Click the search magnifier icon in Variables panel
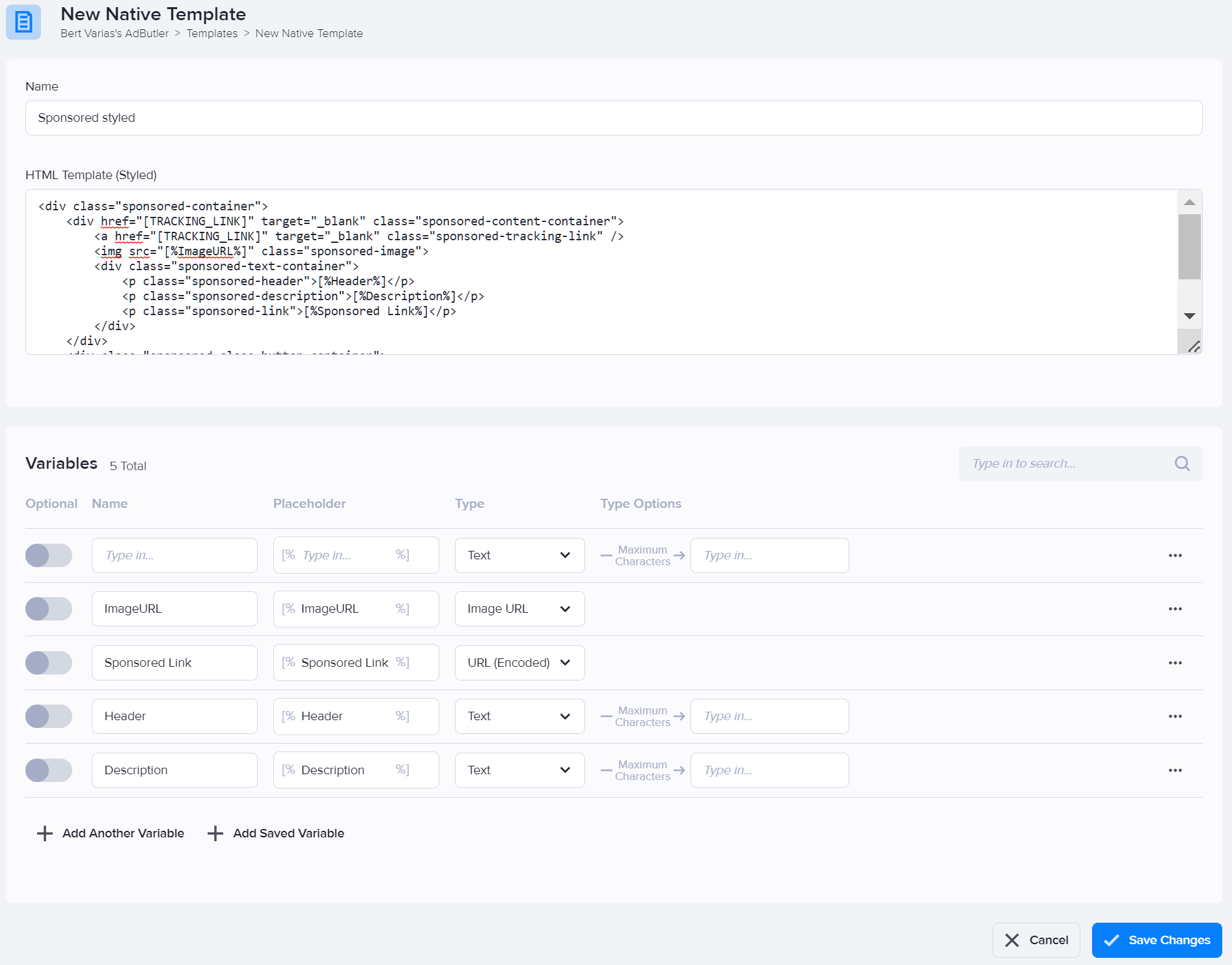The height and width of the screenshot is (965, 1232). (x=1182, y=463)
